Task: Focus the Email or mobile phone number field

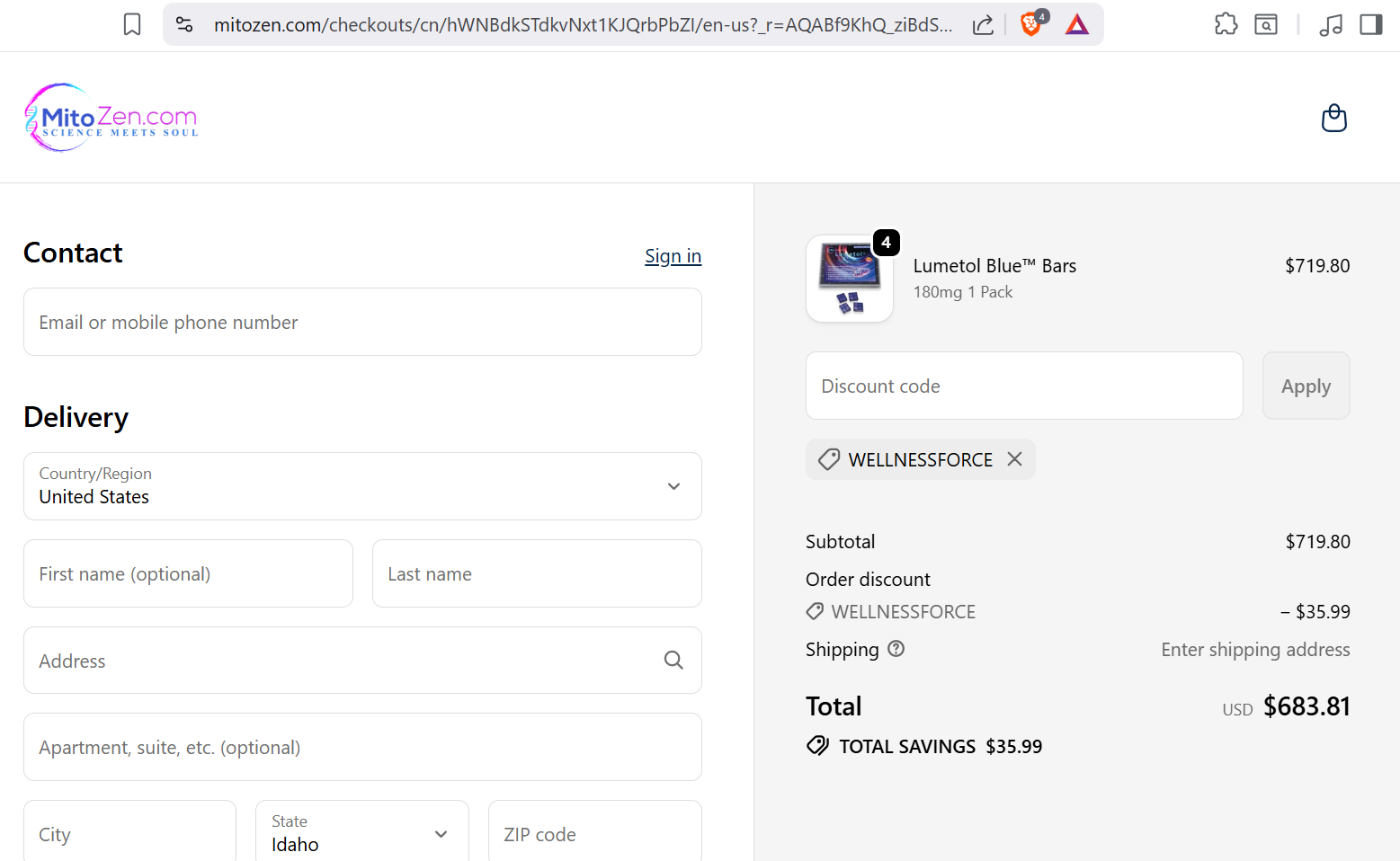Action: (x=362, y=322)
